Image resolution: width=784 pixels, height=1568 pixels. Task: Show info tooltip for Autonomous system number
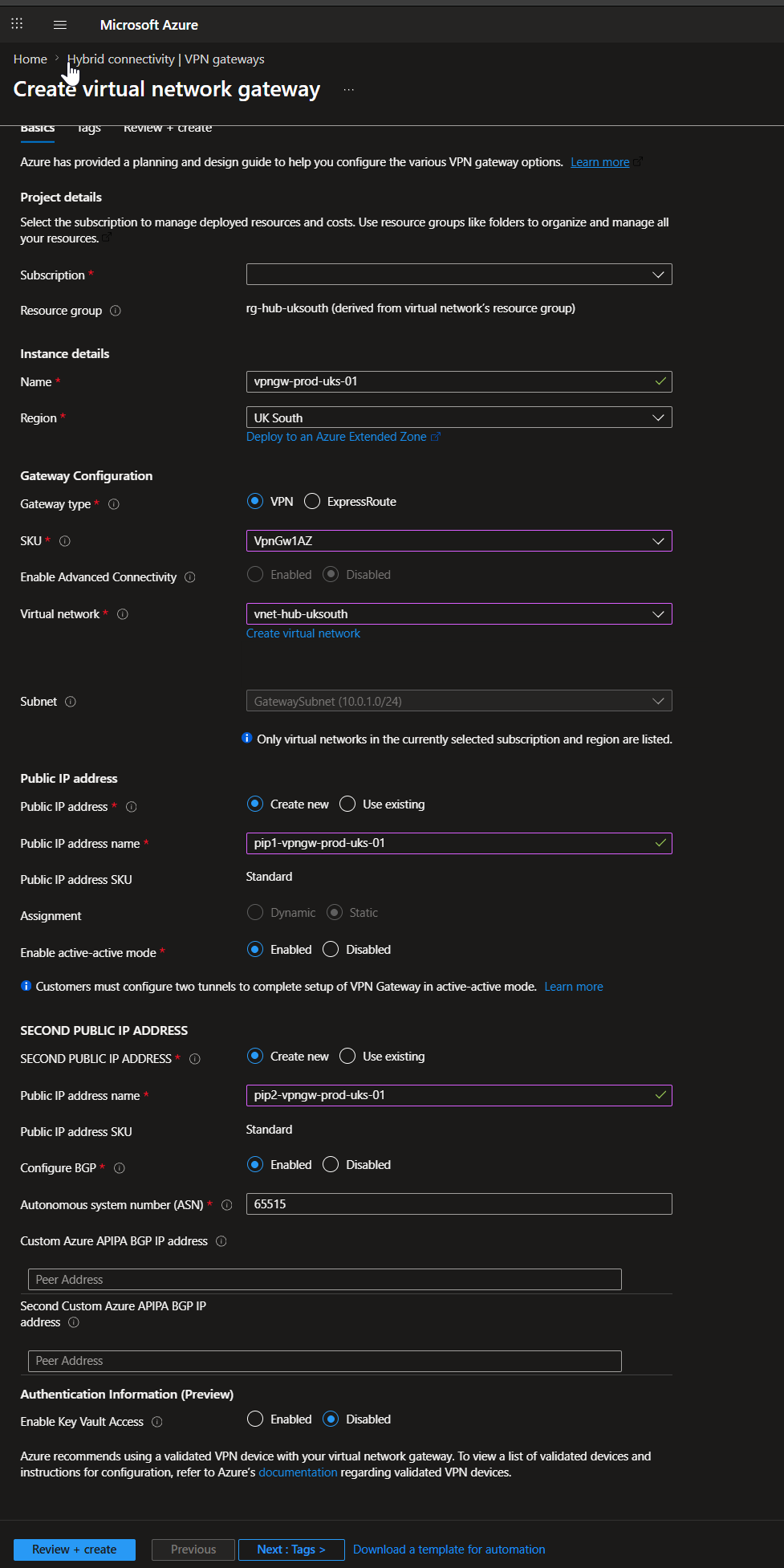click(x=227, y=1205)
